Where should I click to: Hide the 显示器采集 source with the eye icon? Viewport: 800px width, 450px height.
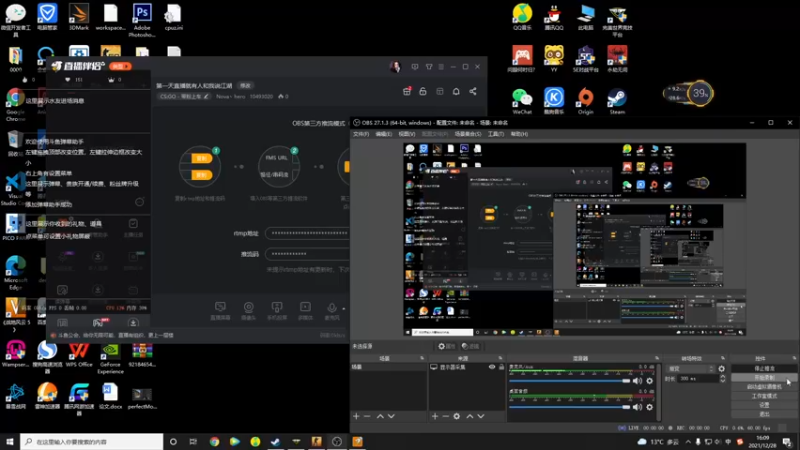(492, 367)
